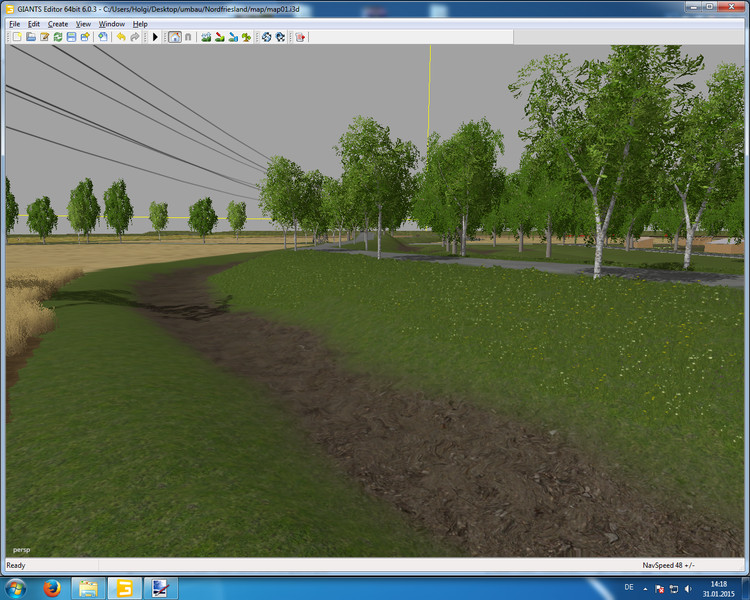Viewport: 750px width, 600px height.
Task: Click the Open file folder icon
Action: (30, 37)
